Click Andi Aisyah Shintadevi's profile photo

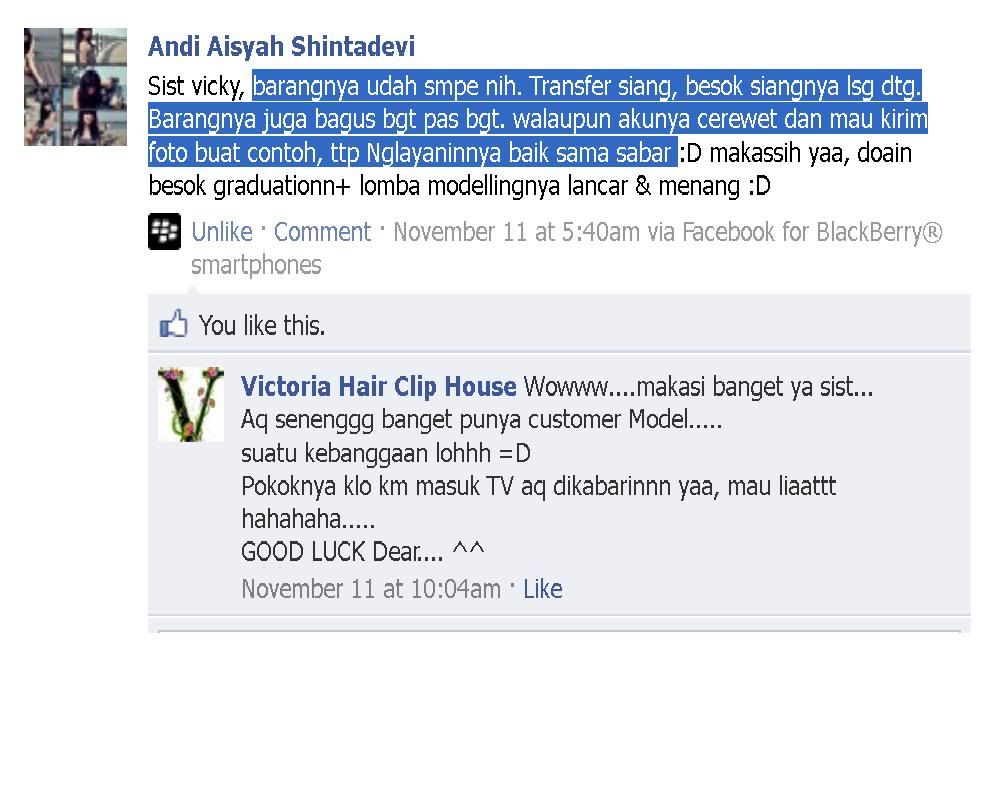[x=75, y=87]
